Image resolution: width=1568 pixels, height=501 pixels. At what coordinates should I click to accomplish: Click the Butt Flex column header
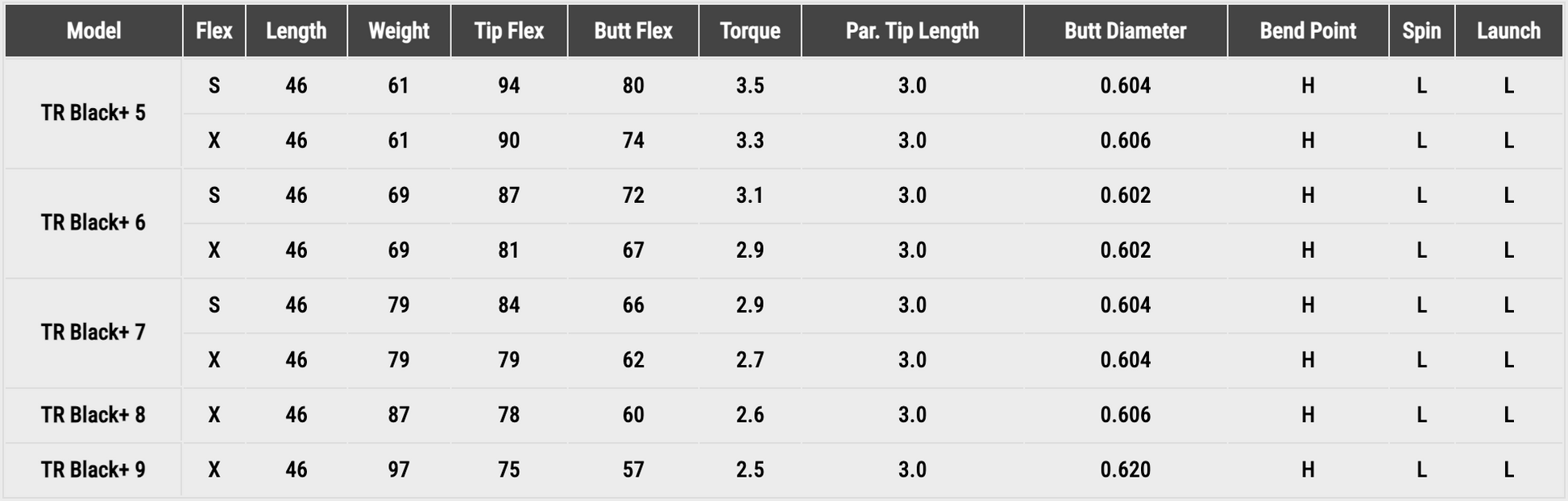(633, 31)
